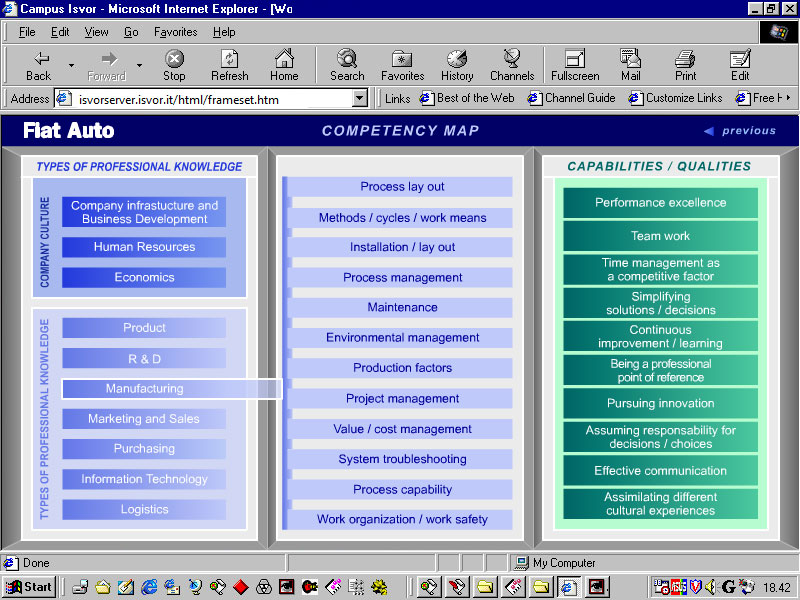Open the Go menu
Image resolution: width=800 pixels, height=600 pixels.
131,32
